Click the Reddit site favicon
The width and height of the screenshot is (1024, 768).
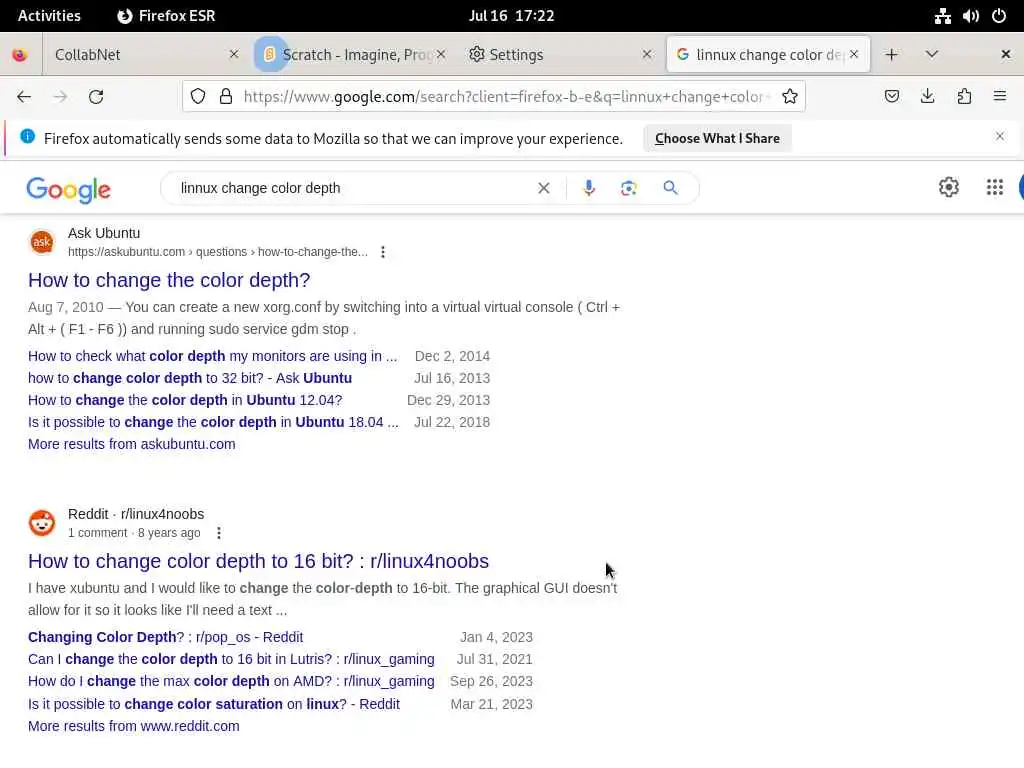click(42, 523)
